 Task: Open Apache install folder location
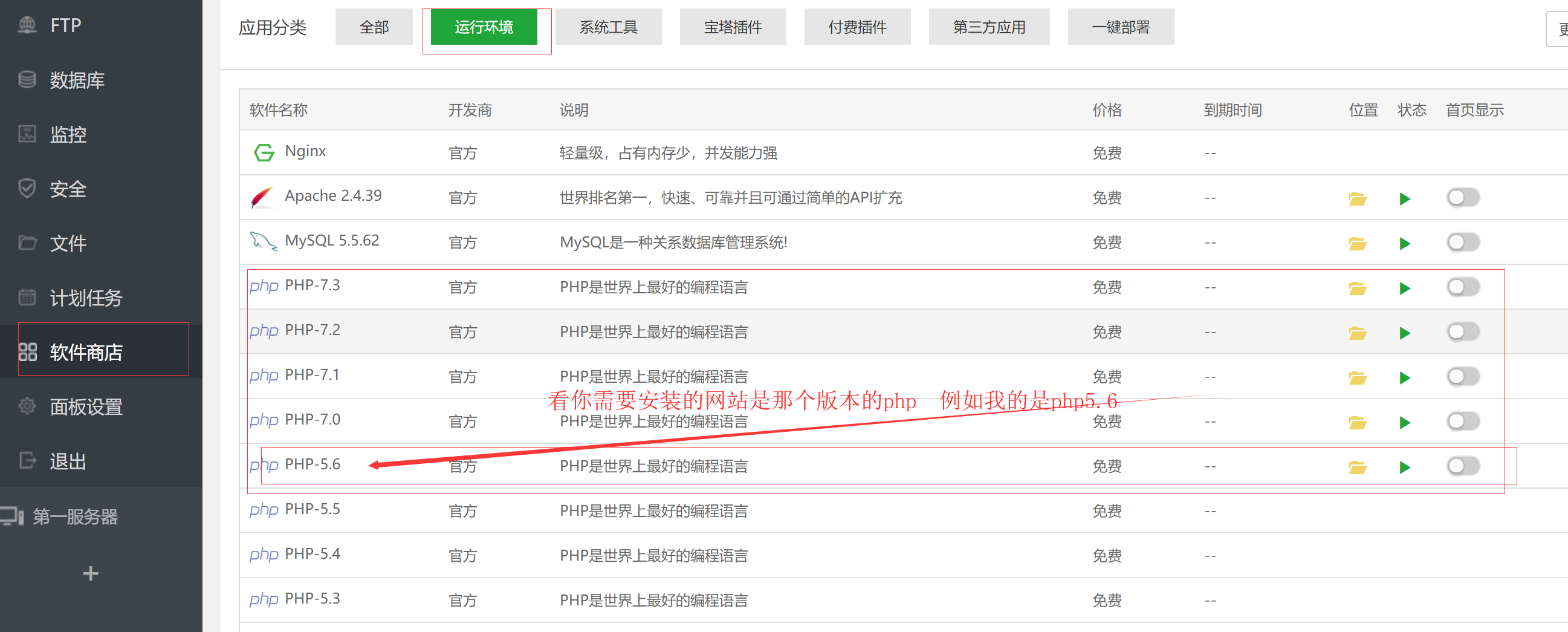coord(1358,199)
